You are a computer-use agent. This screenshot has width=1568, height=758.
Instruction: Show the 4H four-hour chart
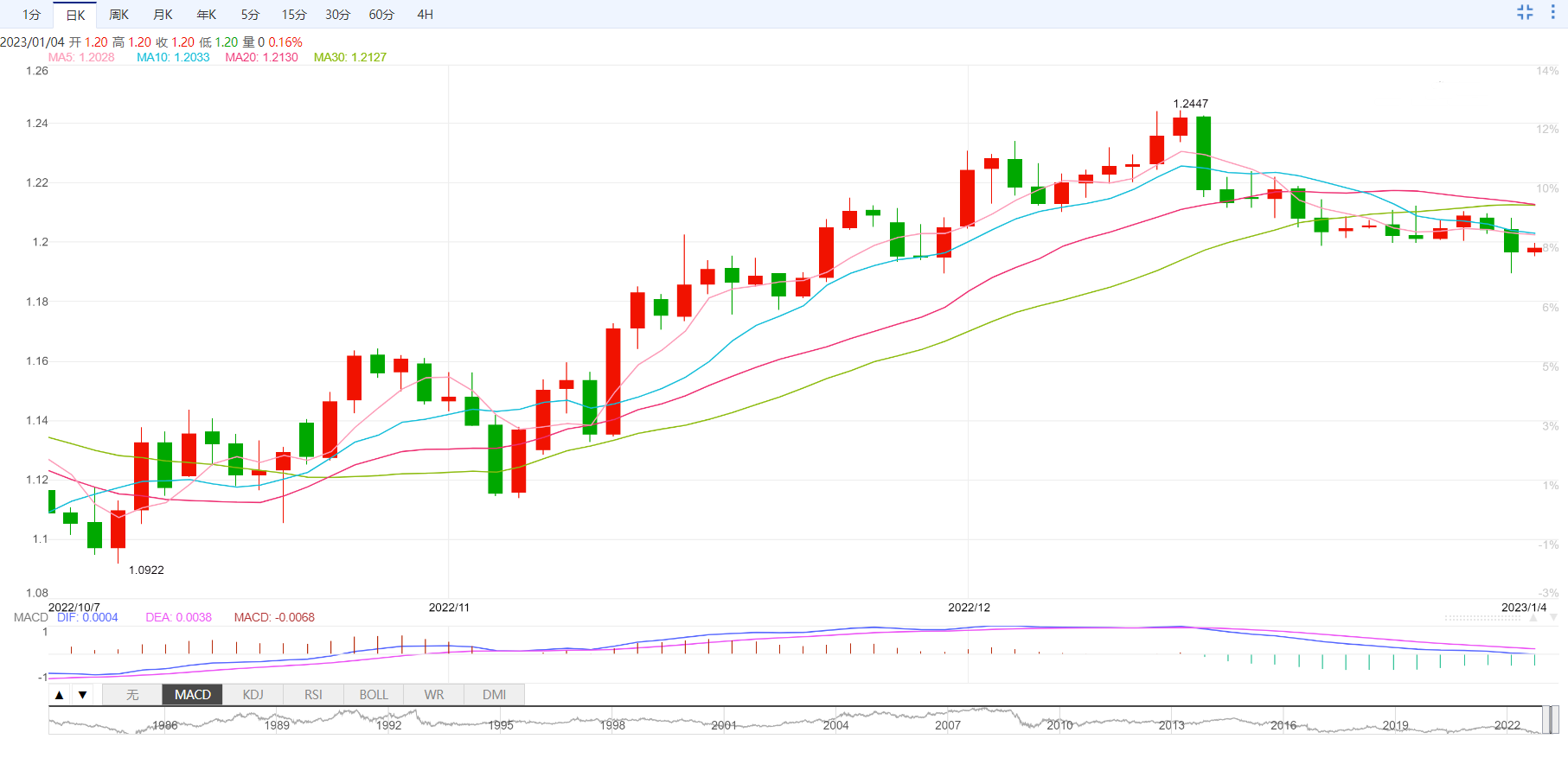425,15
